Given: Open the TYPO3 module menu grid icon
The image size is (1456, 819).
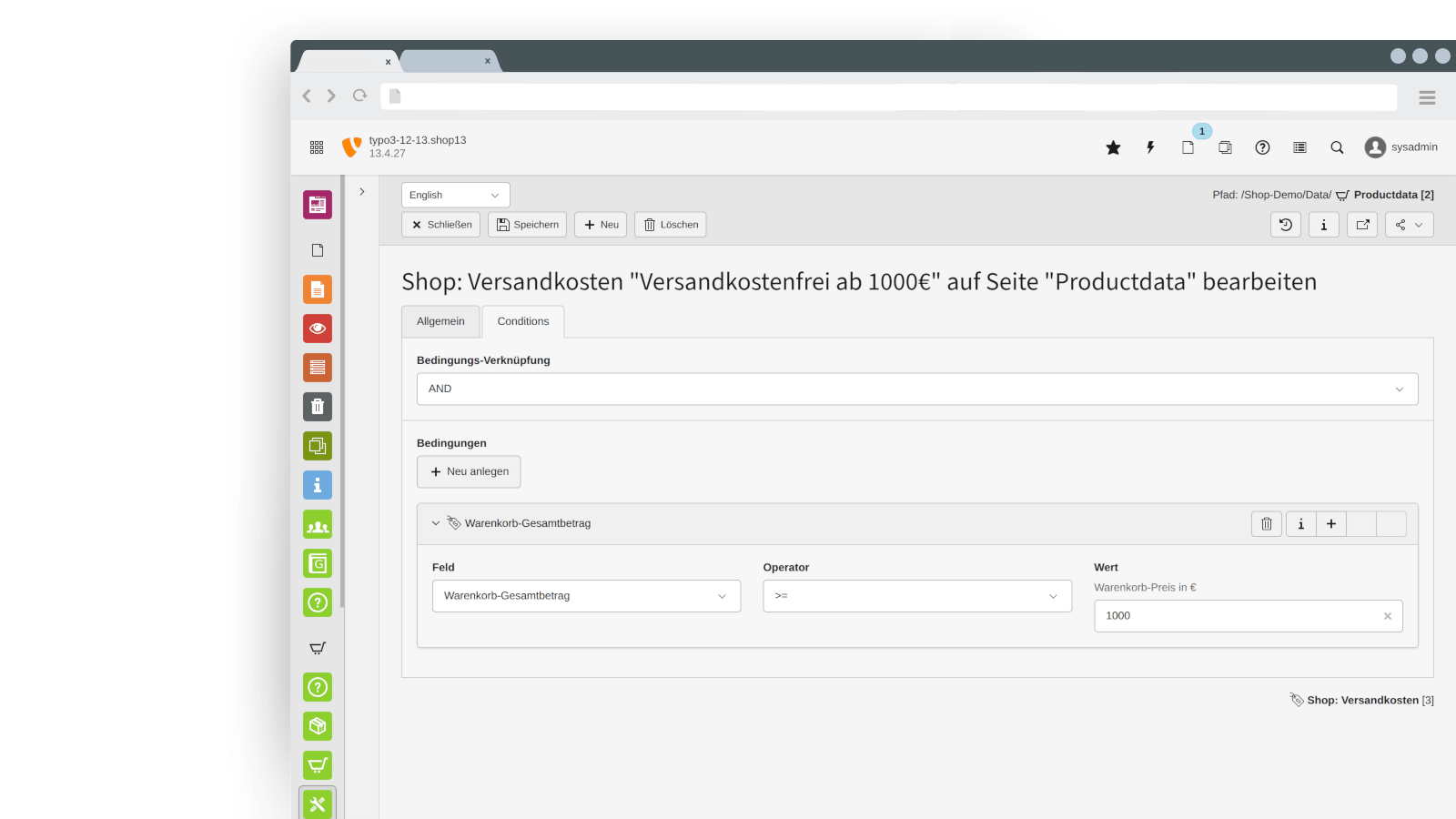Looking at the screenshot, I should [317, 147].
